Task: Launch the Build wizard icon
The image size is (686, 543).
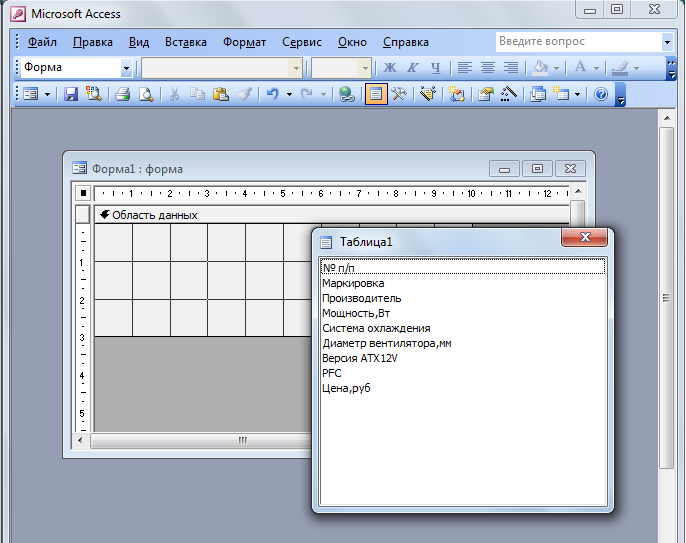Action: coord(508,94)
